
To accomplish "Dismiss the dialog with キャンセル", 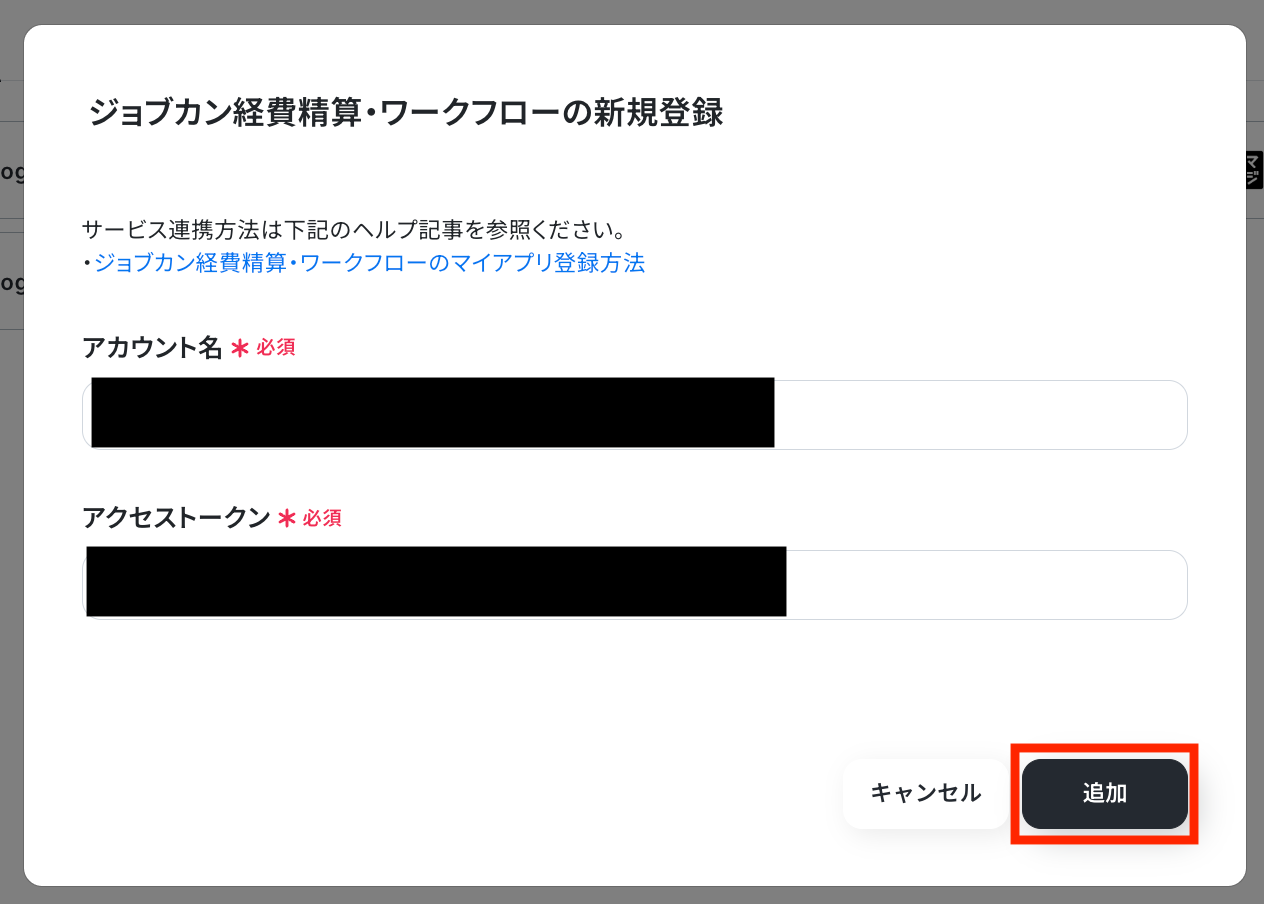I will (x=926, y=794).
